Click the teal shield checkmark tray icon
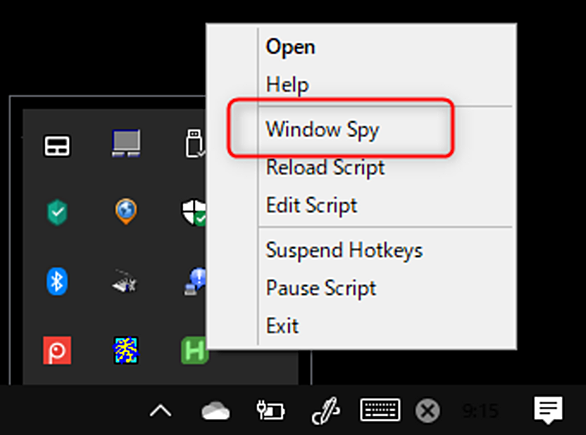The height and width of the screenshot is (435, 586). (x=57, y=212)
